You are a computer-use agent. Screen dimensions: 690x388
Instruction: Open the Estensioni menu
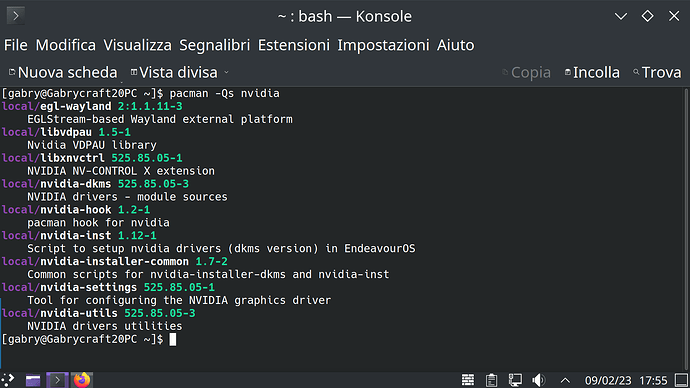tap(294, 45)
